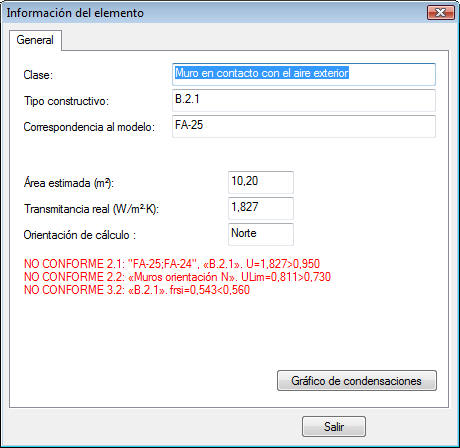The height and width of the screenshot is (448, 460).
Task: Focus the Tipo constructivo field
Action: 304,100
